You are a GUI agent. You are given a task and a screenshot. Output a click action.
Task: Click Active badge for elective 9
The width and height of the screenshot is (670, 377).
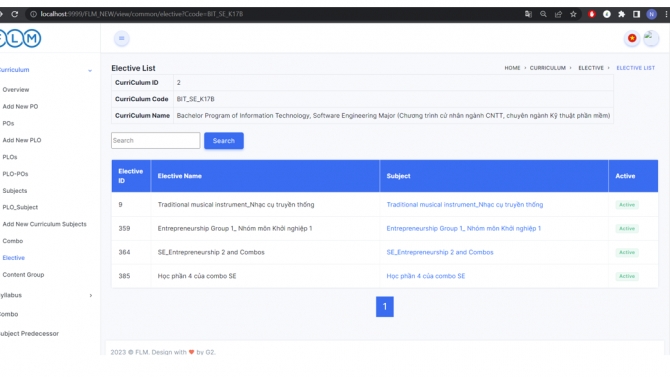click(x=627, y=205)
